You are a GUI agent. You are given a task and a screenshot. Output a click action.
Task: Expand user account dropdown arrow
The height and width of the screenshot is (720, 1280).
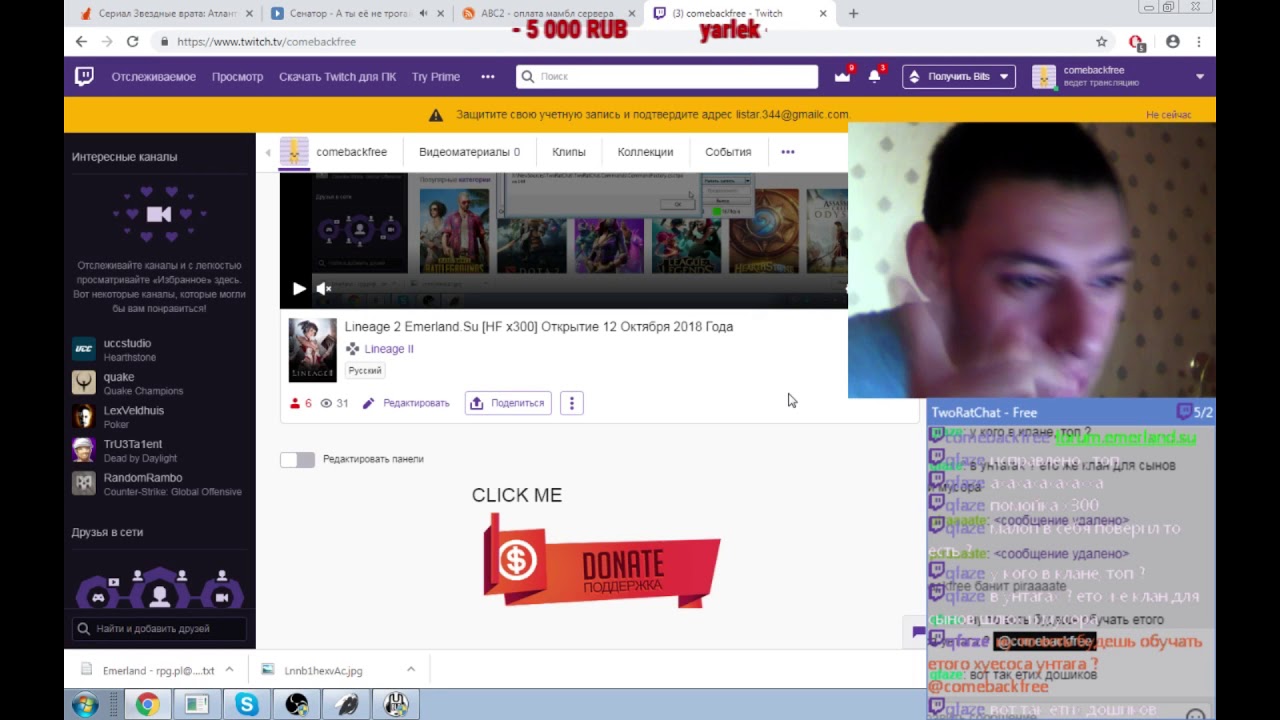pos(1200,76)
